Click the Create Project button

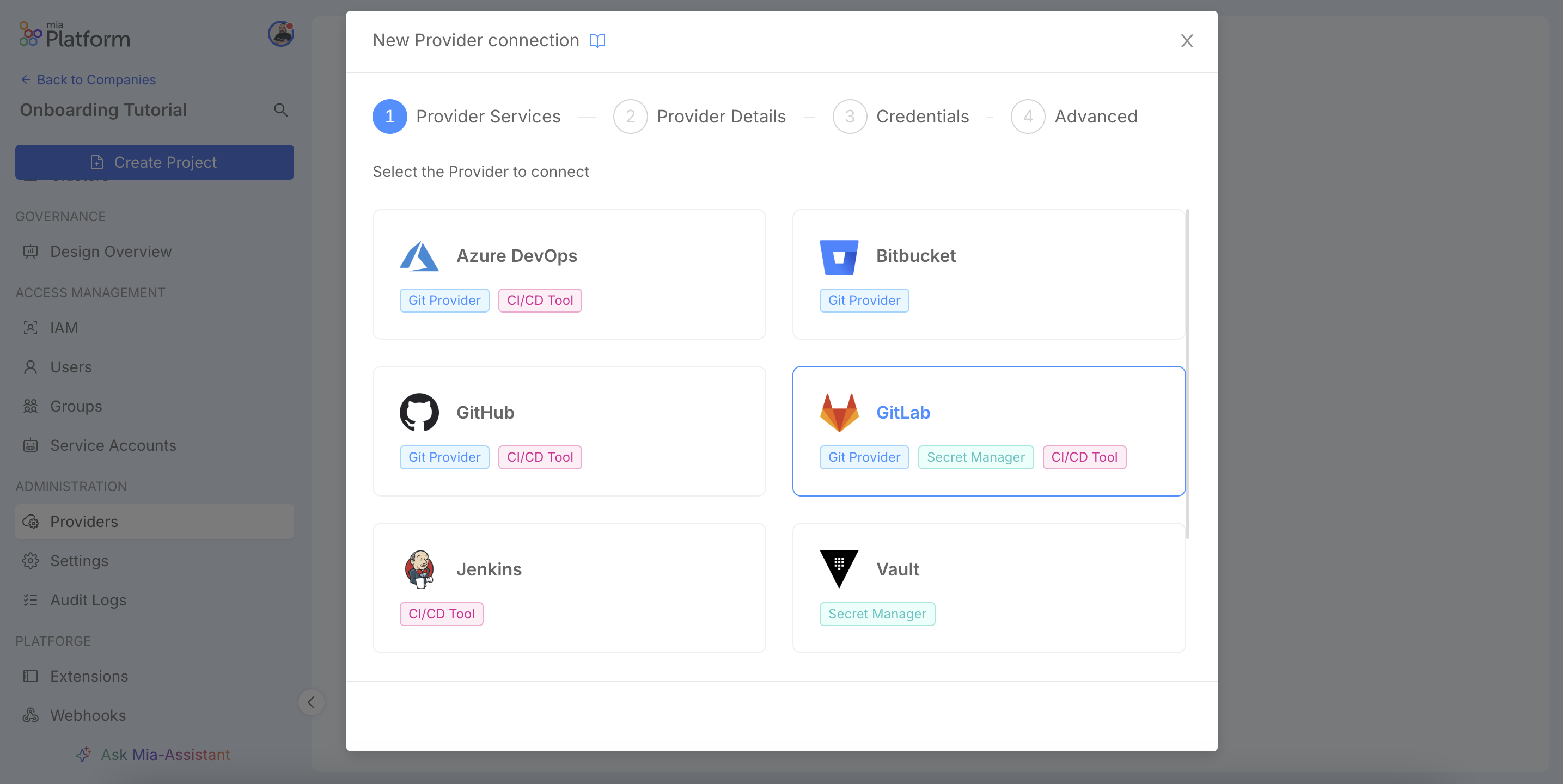point(155,162)
